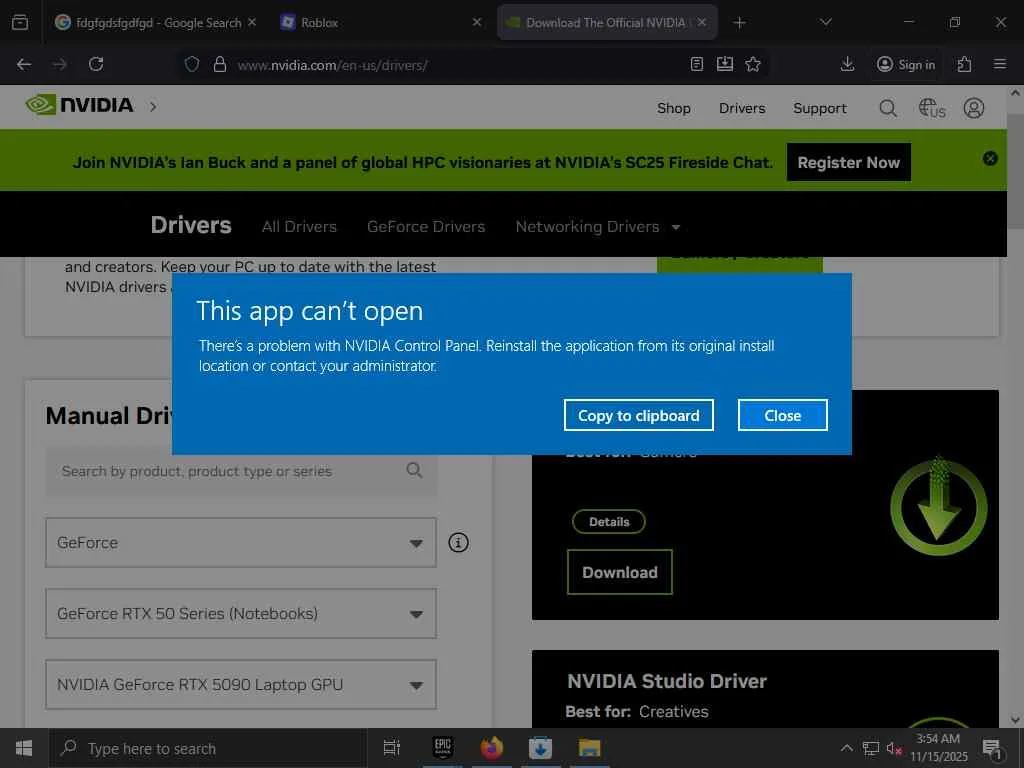
Task: Open the Windows Start menu
Action: click(24, 748)
